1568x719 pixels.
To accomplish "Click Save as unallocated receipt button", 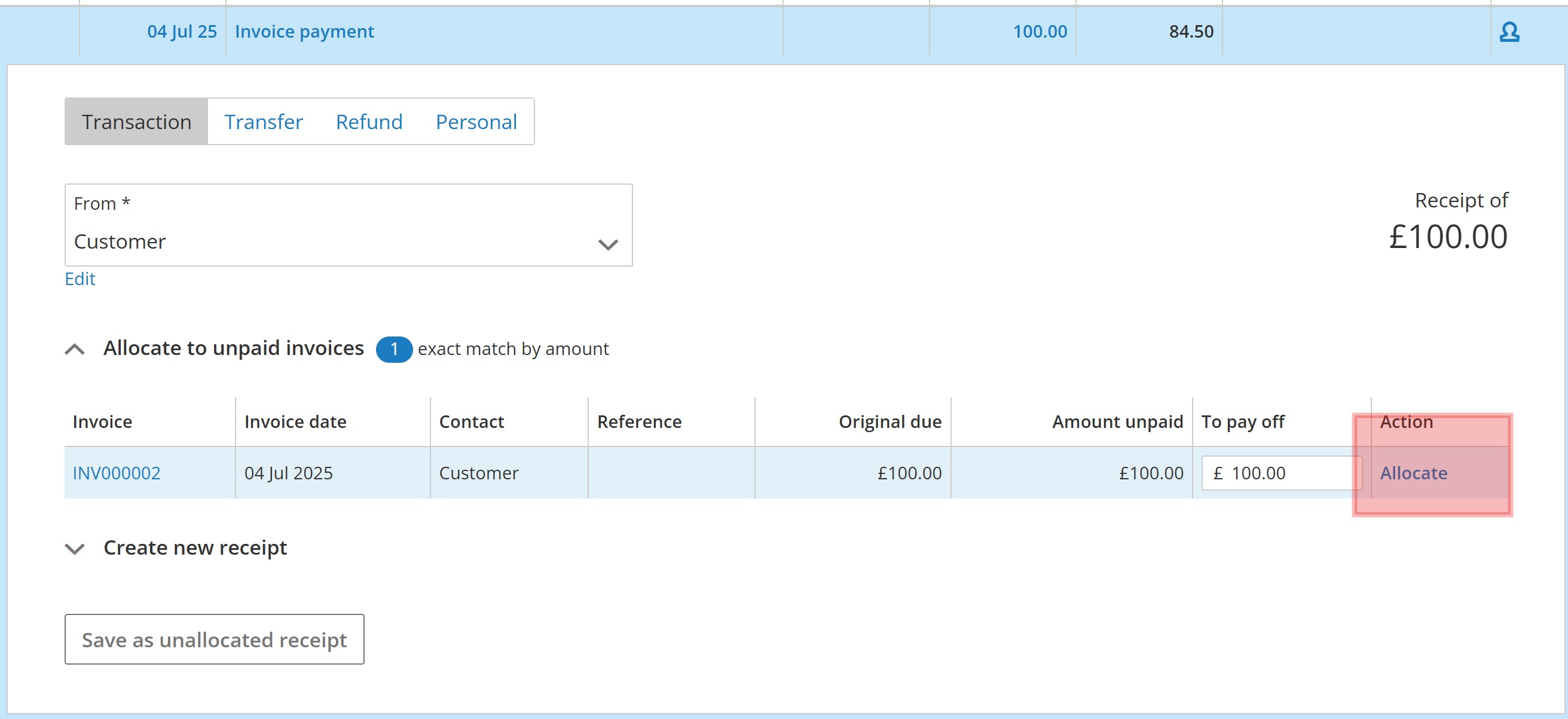I will pyautogui.click(x=214, y=640).
